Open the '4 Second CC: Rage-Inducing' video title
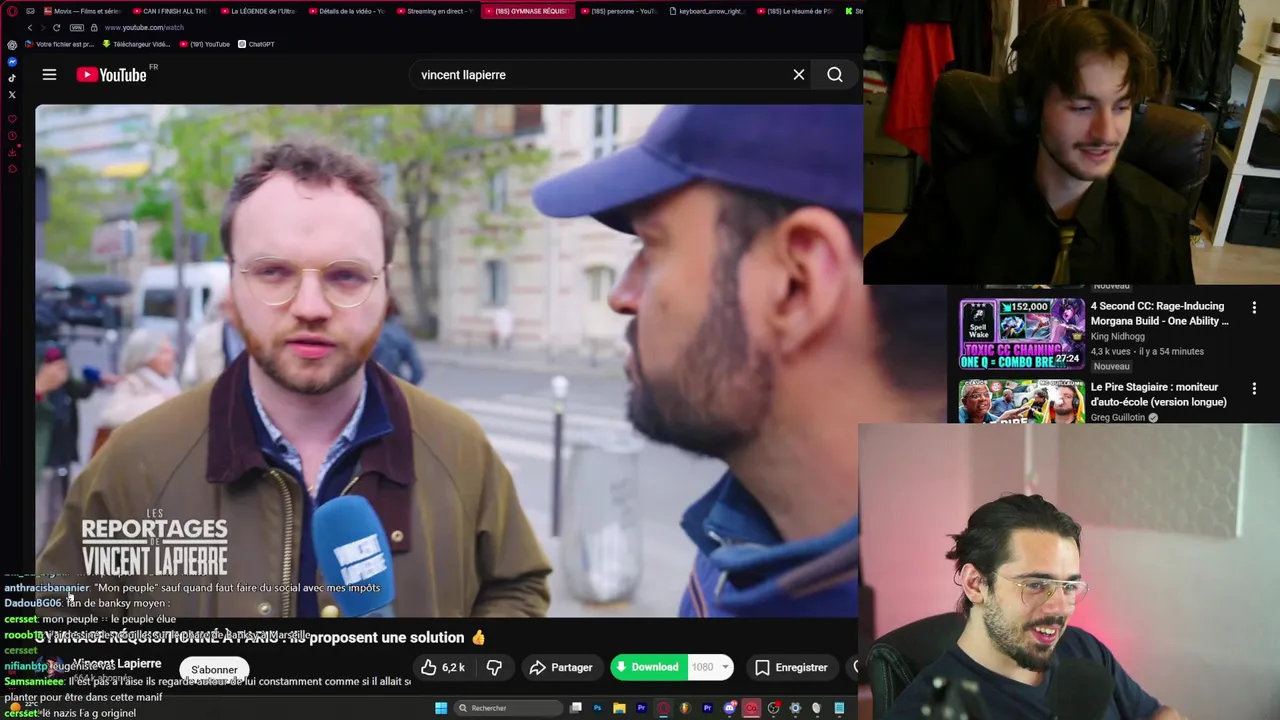This screenshot has height=720, width=1280. pyautogui.click(x=1160, y=313)
